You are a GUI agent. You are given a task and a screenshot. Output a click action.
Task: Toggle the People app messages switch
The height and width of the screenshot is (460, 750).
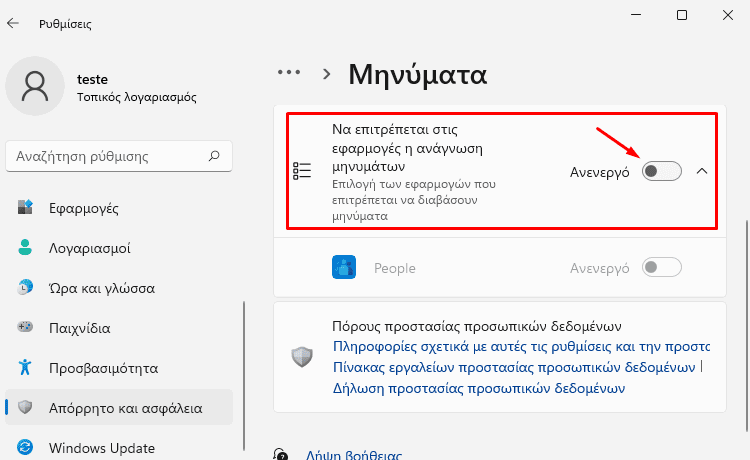pyautogui.click(x=662, y=267)
